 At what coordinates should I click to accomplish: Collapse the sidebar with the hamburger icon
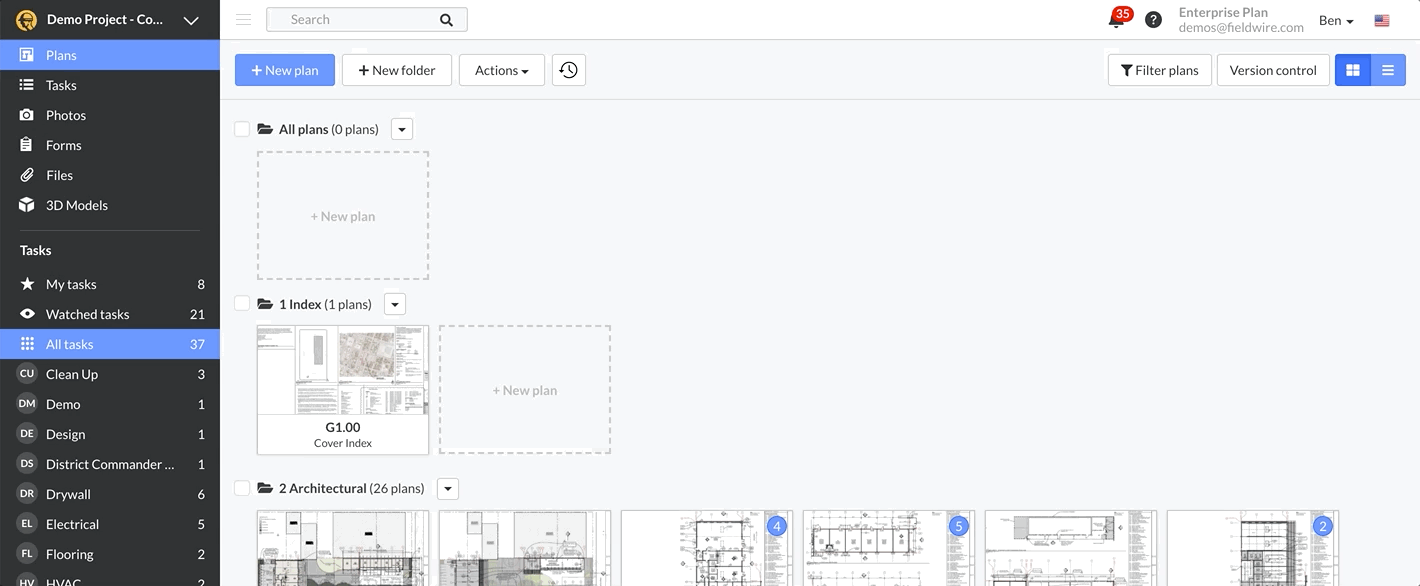pos(241,18)
